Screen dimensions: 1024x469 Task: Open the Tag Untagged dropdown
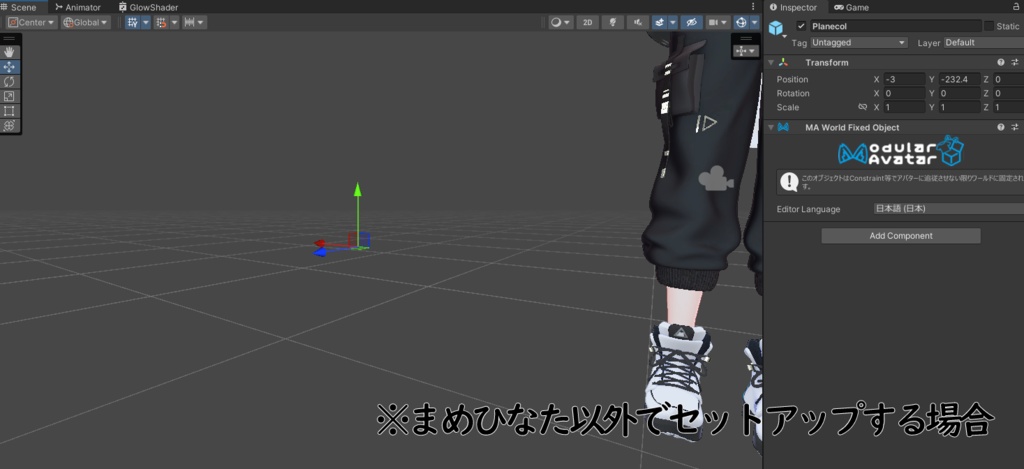click(x=859, y=42)
